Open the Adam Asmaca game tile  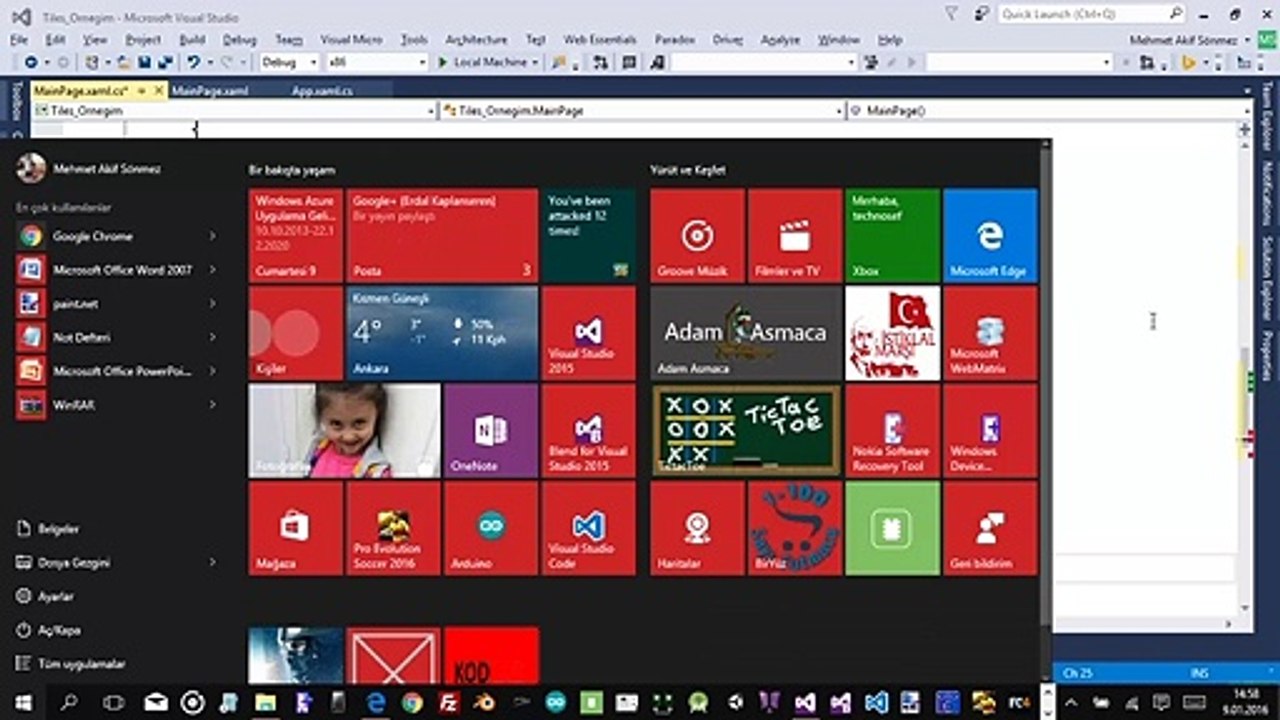click(746, 333)
